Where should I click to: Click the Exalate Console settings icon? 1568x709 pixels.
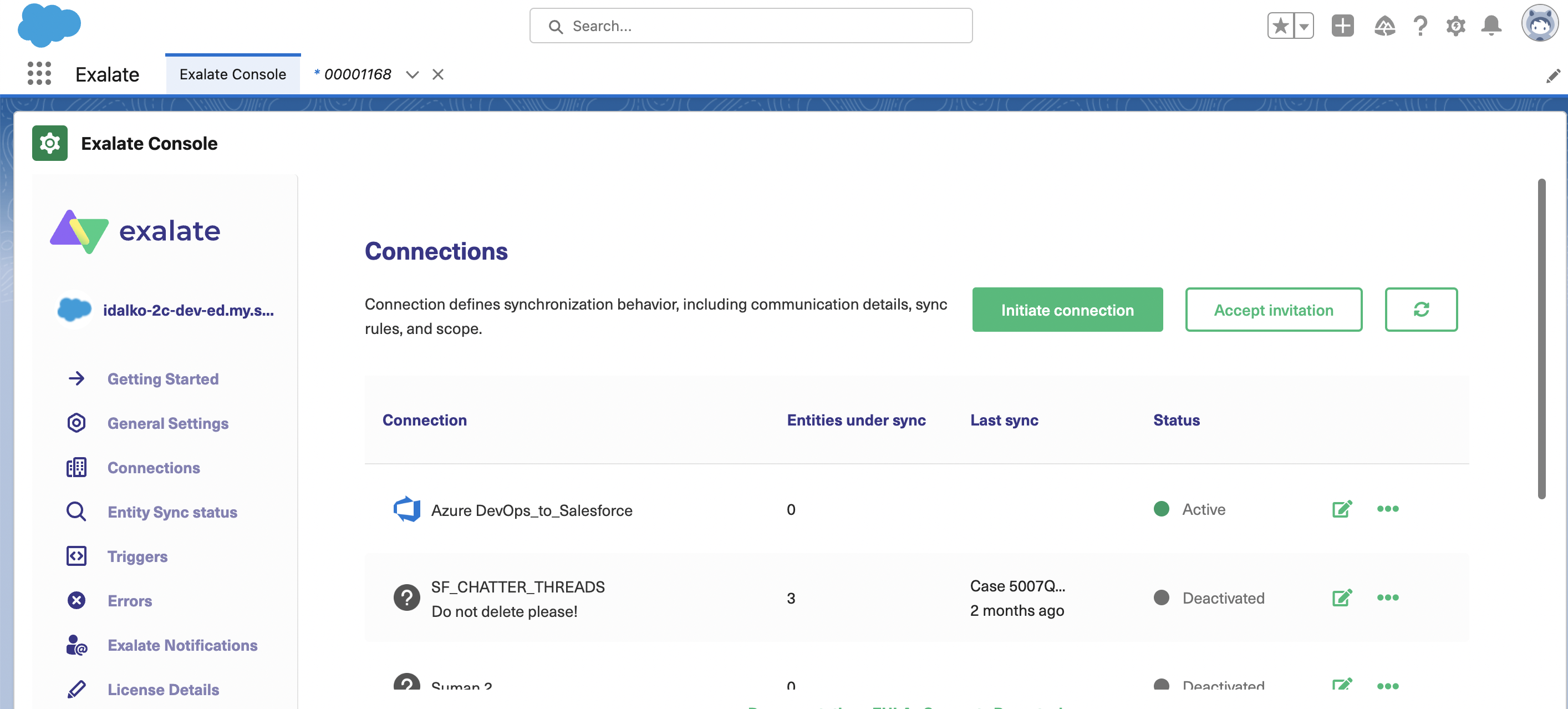pyautogui.click(x=50, y=143)
